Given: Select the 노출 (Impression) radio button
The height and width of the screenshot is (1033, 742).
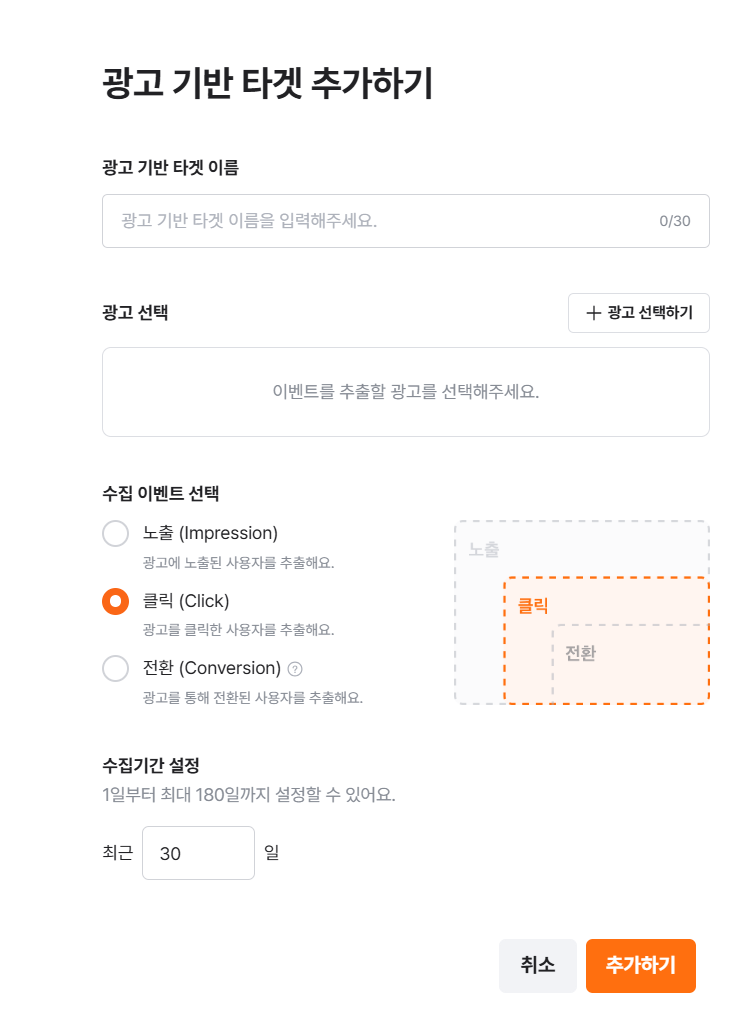Looking at the screenshot, I should pyautogui.click(x=115, y=533).
